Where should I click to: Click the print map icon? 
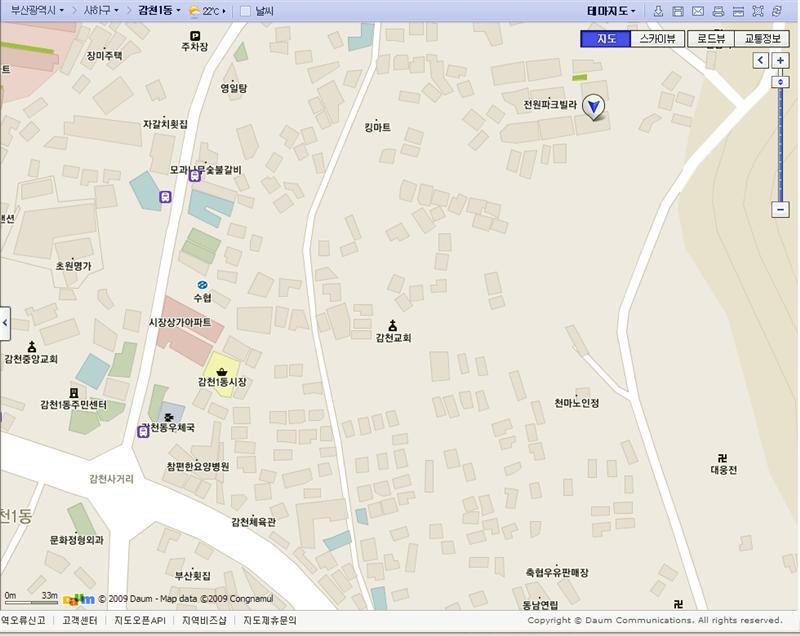click(718, 11)
